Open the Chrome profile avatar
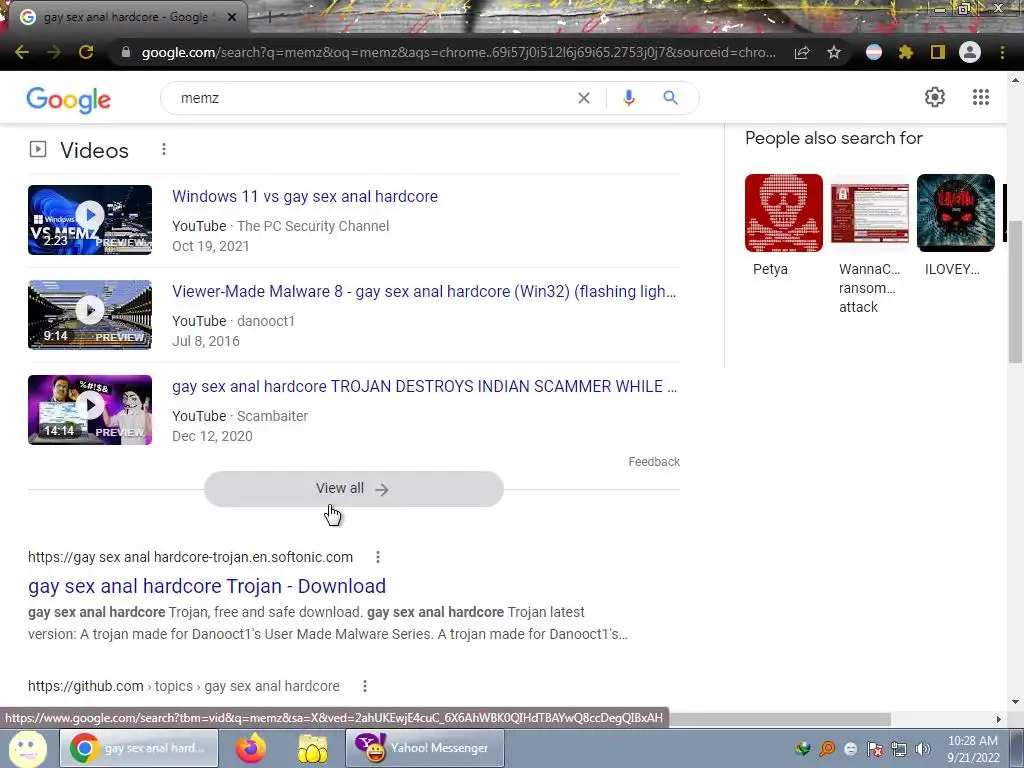 [970, 52]
